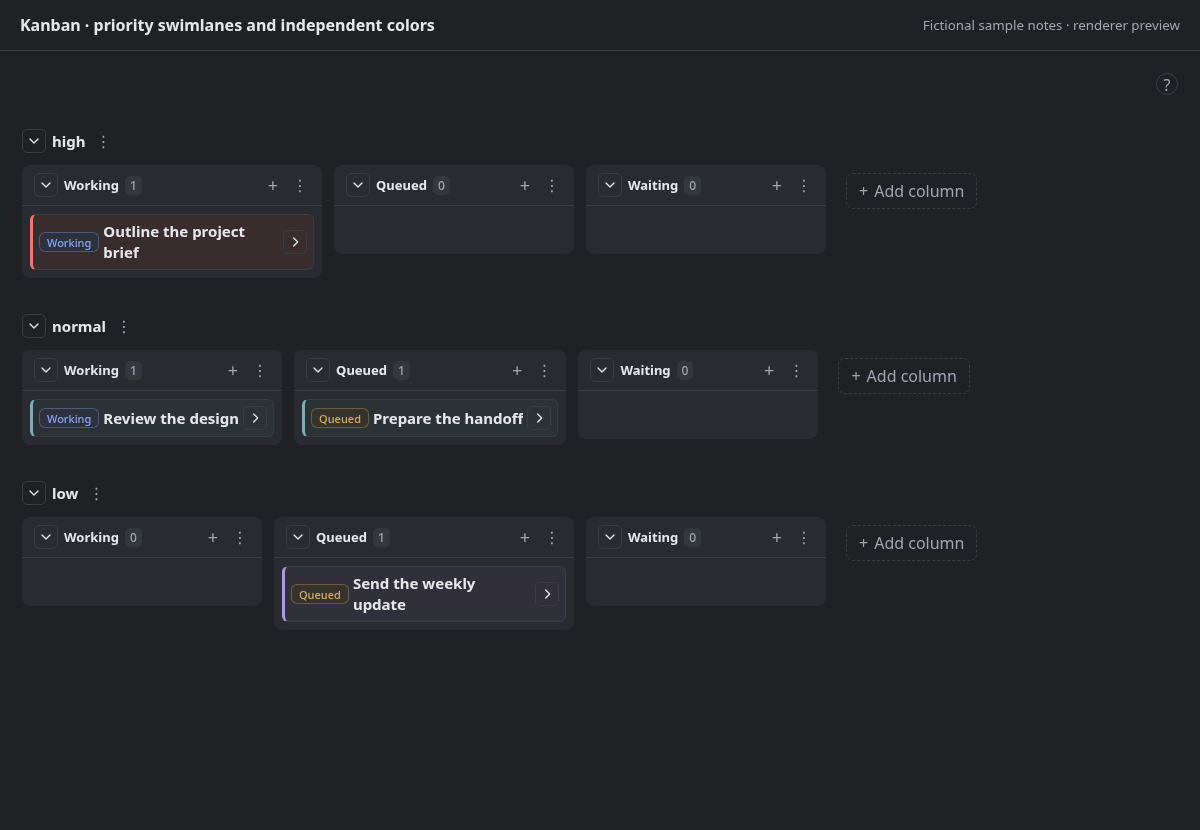
Task: Open the normal swimlane options menu
Action: (x=124, y=327)
